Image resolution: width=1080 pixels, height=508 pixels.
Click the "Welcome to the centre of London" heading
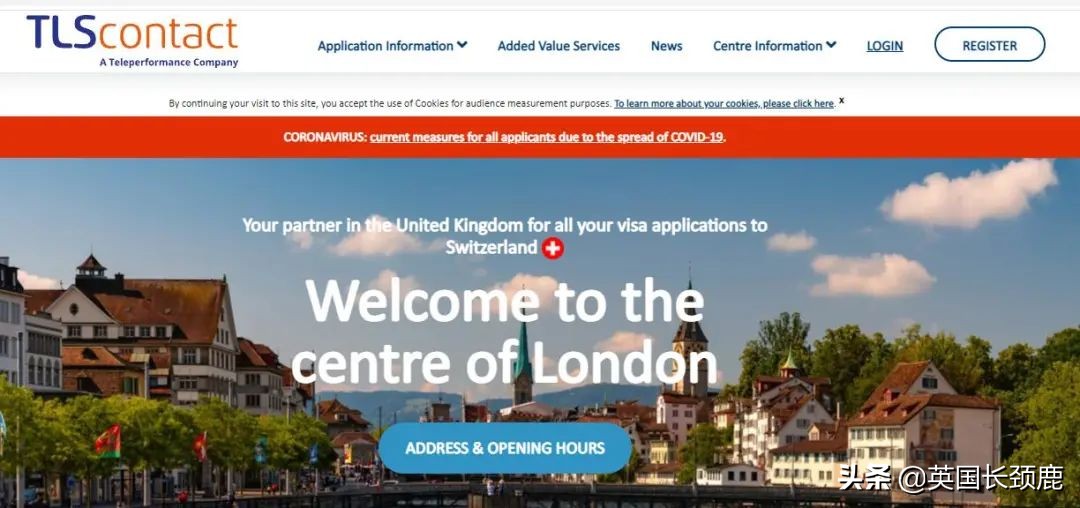pos(505,334)
